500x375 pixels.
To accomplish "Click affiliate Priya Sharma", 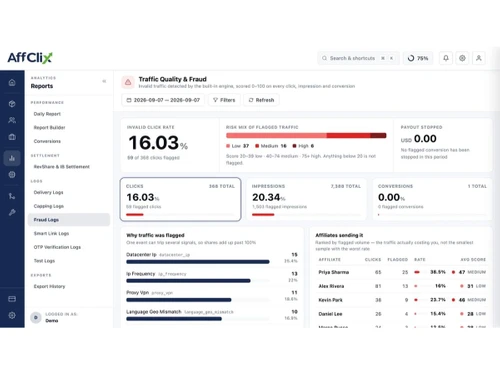I will tap(334, 272).
